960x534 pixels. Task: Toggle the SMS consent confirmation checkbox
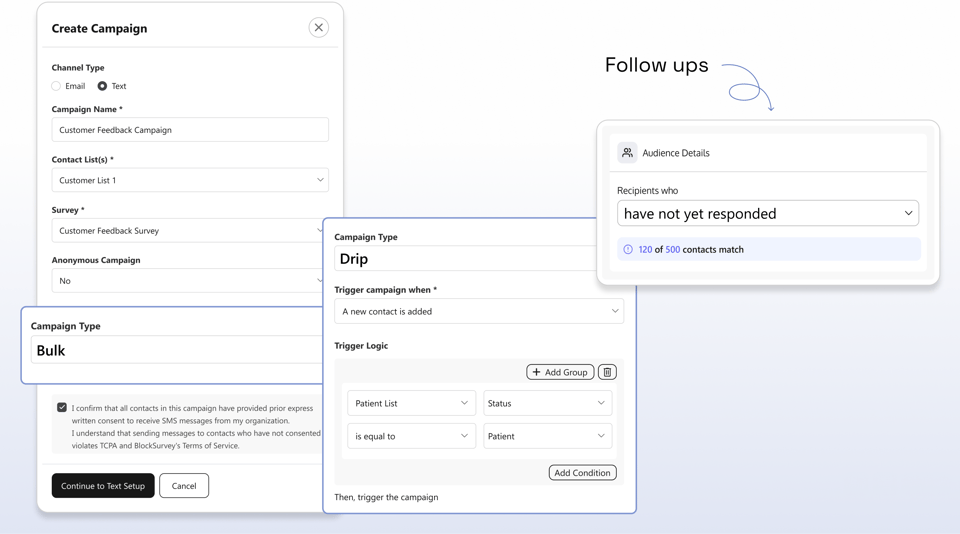click(62, 407)
